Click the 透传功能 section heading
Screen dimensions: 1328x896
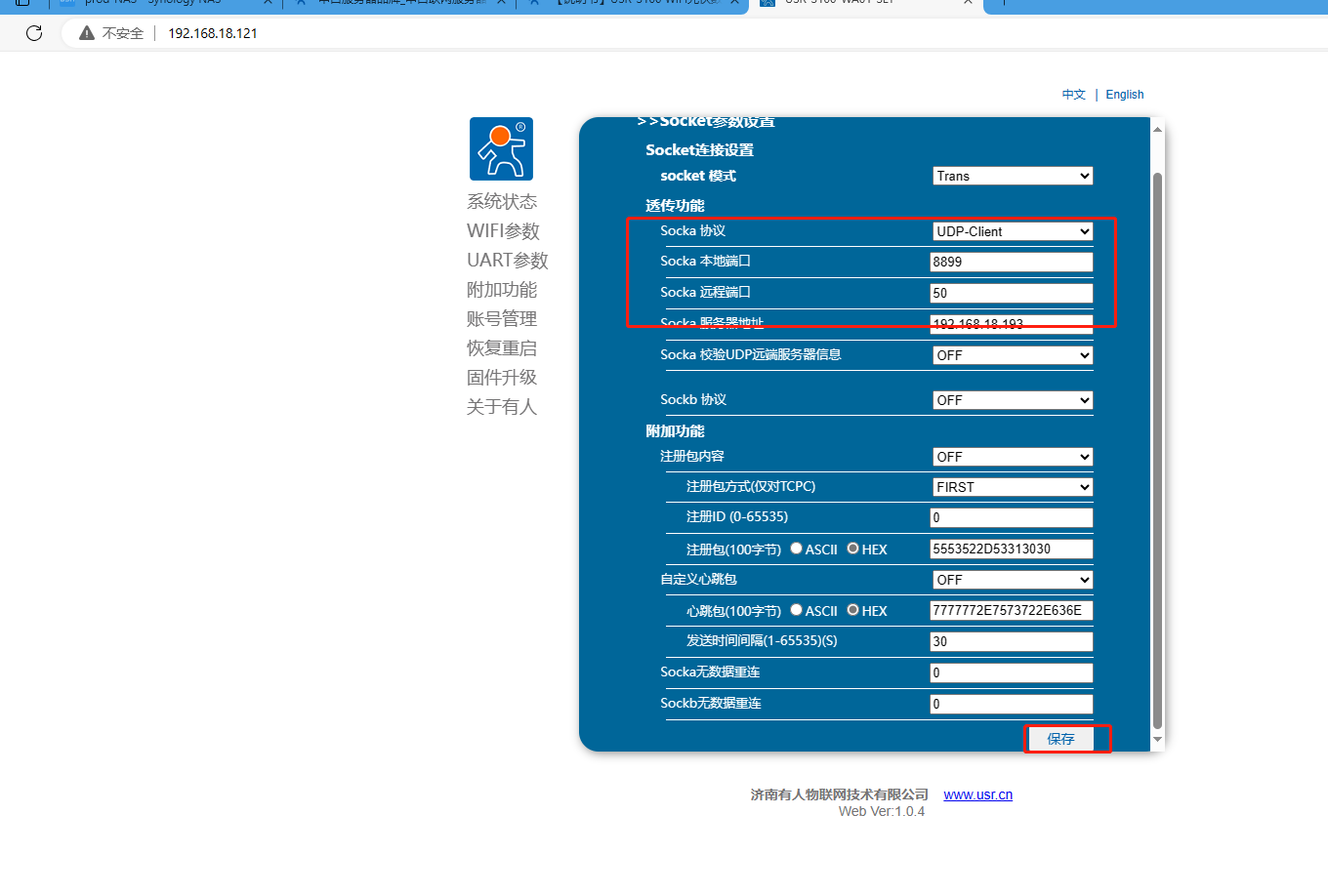(x=675, y=206)
